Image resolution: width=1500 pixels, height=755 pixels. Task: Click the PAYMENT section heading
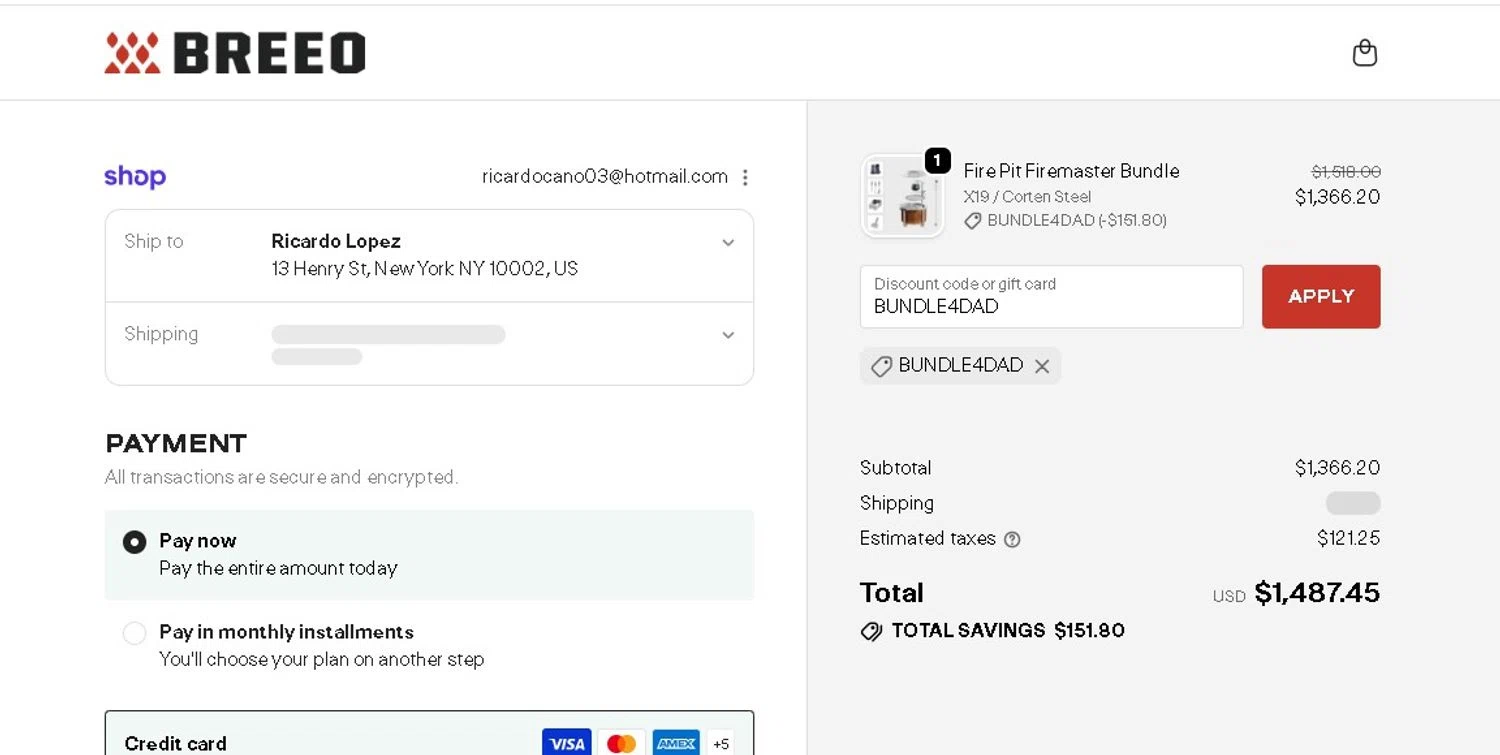[176, 443]
